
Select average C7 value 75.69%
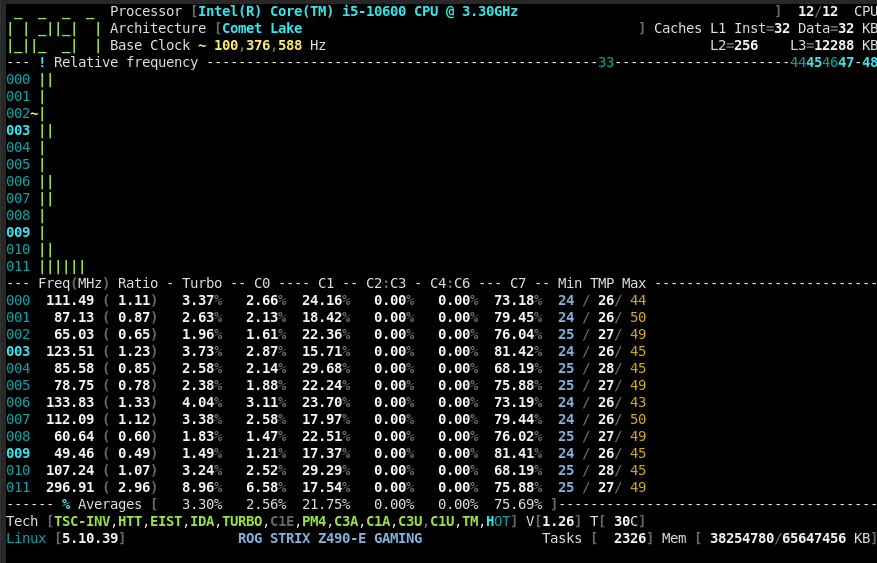coord(518,504)
